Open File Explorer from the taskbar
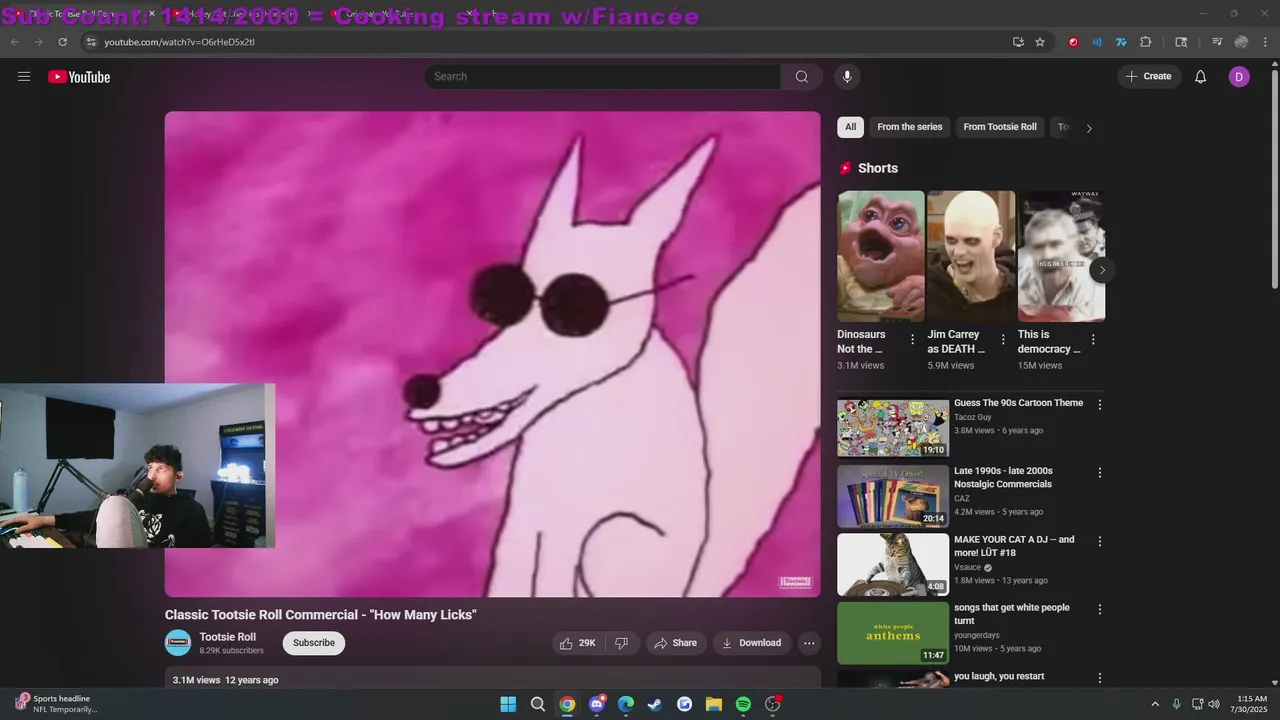1280x720 pixels. coord(714,704)
